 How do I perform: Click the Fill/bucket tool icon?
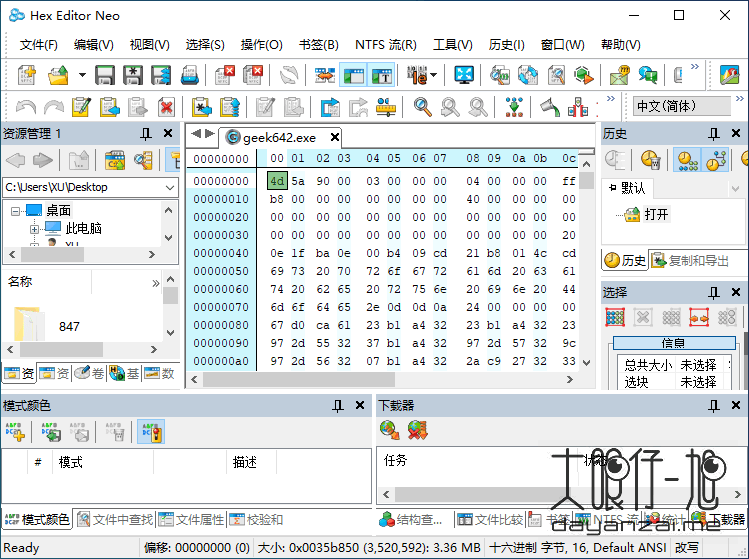(x=550, y=107)
